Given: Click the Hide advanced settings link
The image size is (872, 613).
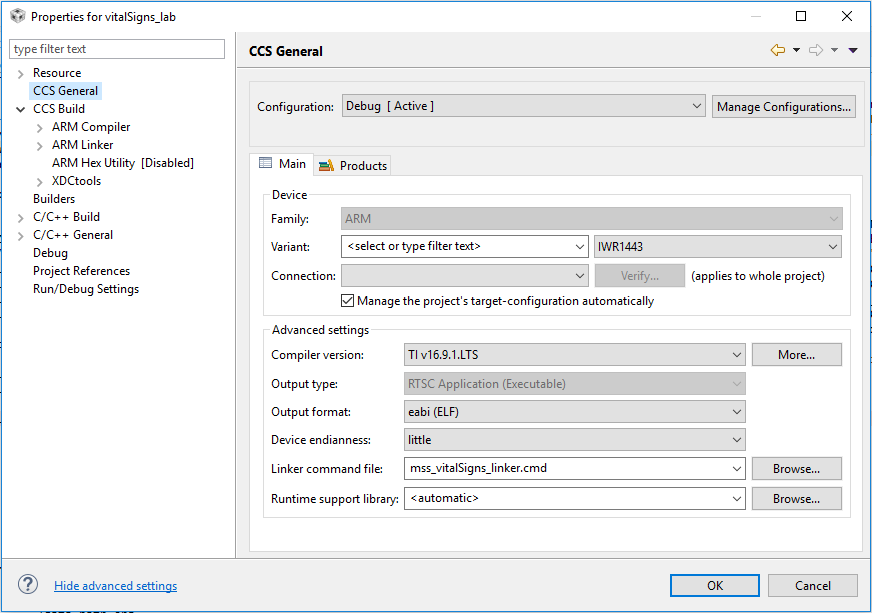Looking at the screenshot, I should [115, 586].
